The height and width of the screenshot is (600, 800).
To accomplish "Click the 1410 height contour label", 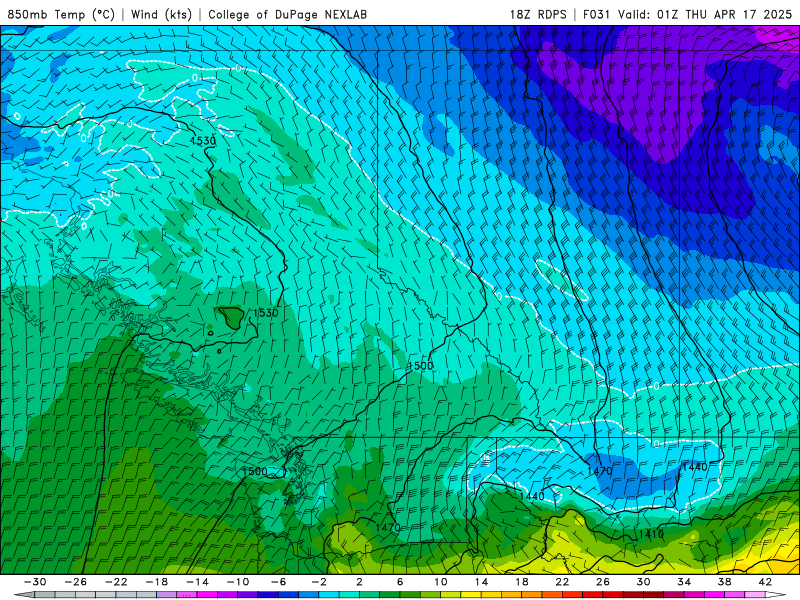I will point(650,534).
